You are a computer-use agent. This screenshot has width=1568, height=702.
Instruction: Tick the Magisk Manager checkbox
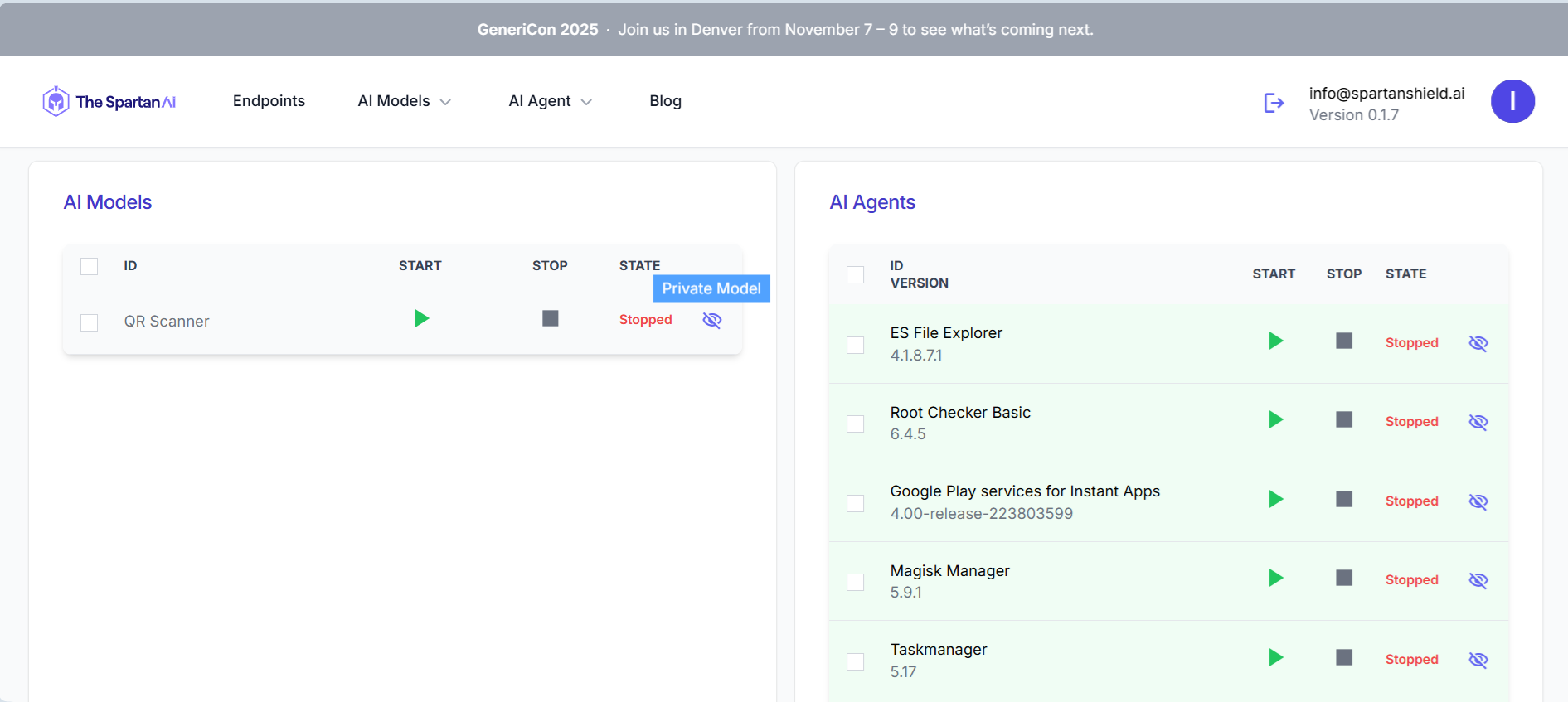tap(855, 582)
